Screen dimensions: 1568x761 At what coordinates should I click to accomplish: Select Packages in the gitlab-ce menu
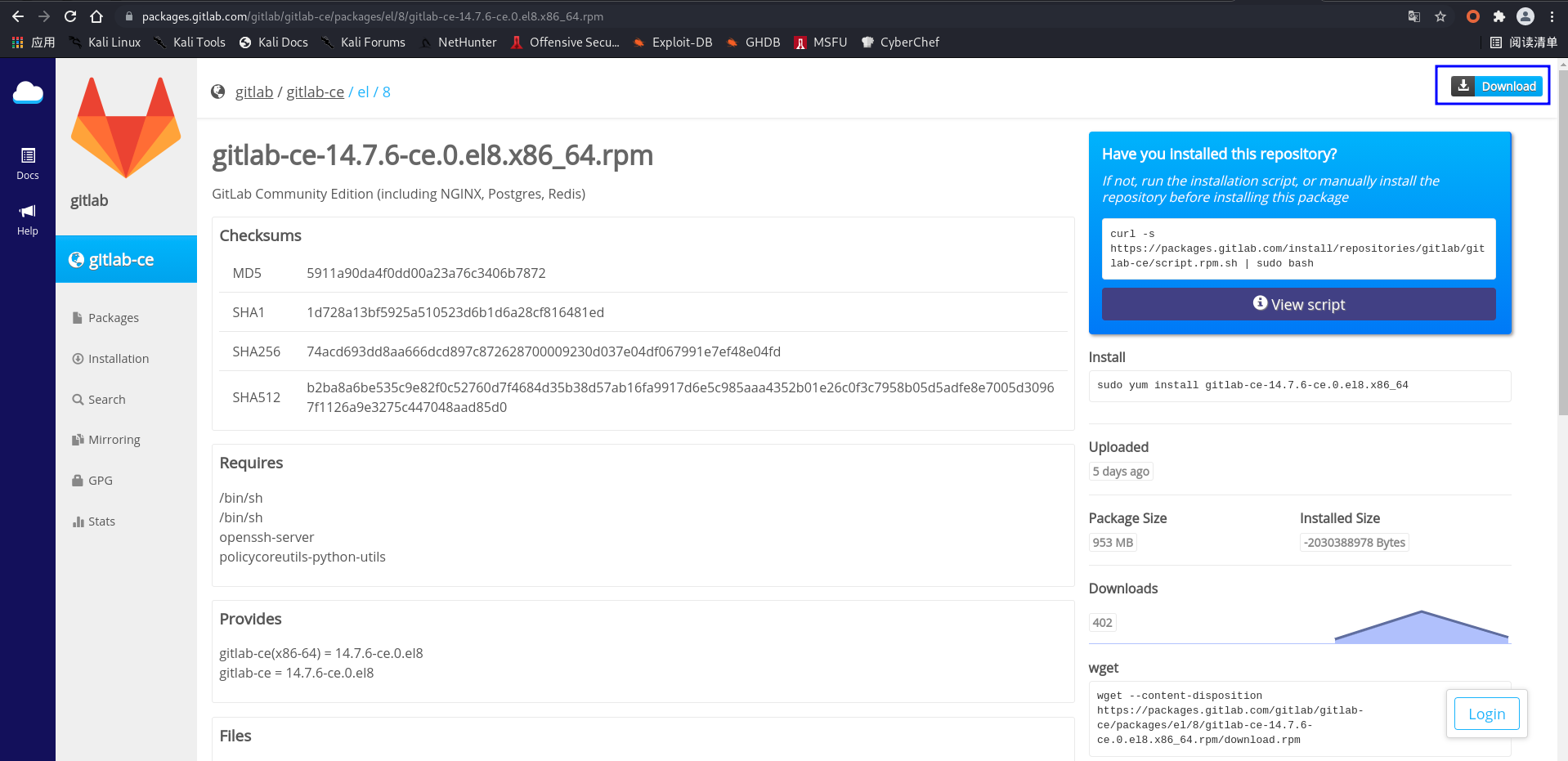pos(114,317)
